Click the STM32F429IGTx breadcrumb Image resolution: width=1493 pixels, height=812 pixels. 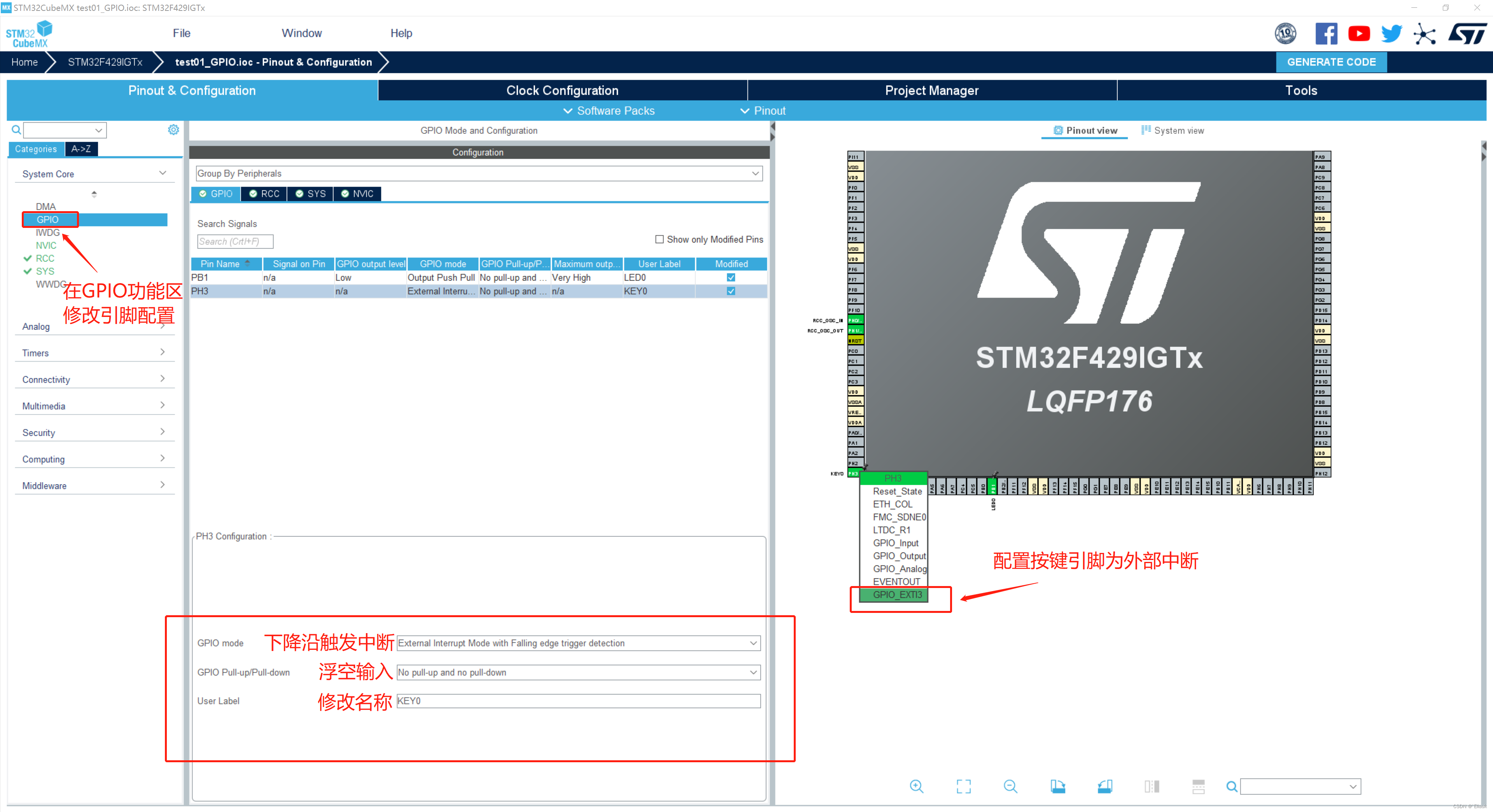point(105,61)
